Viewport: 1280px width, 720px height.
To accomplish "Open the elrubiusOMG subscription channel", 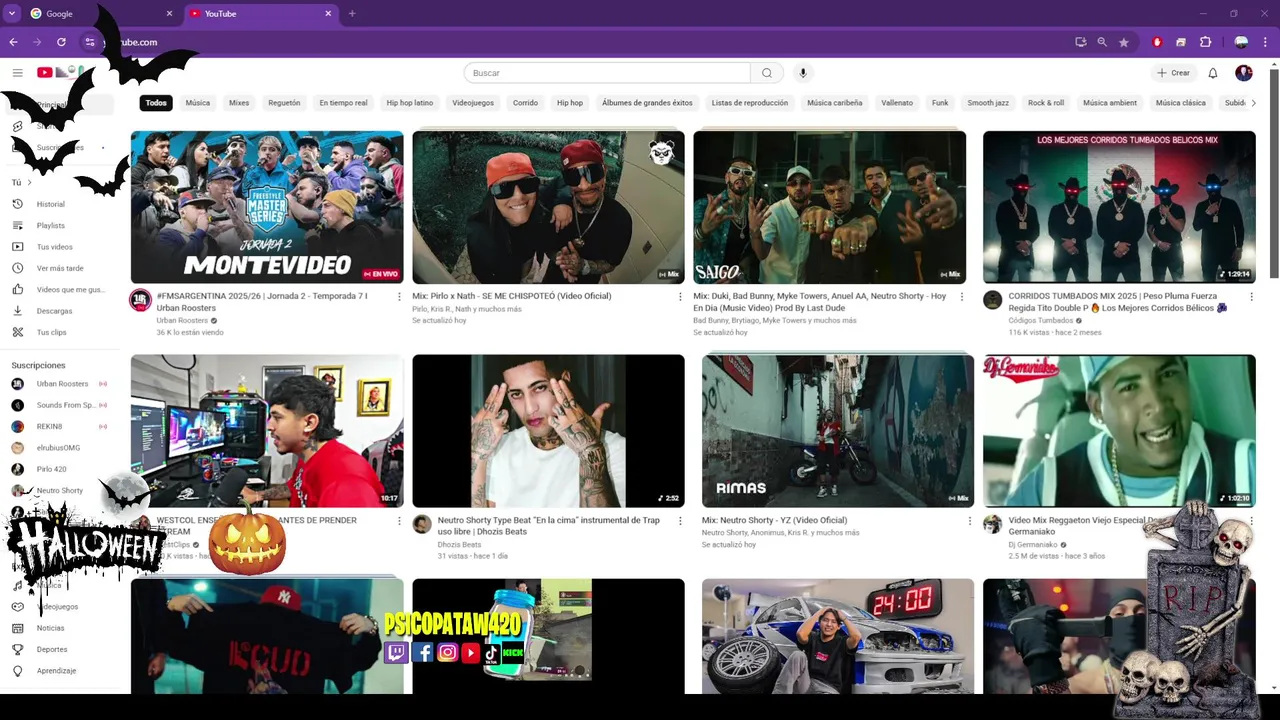I will (x=60, y=448).
